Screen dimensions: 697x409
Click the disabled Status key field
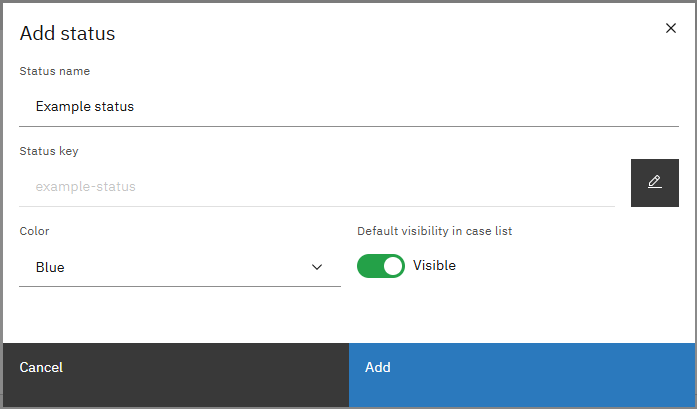tap(316, 186)
